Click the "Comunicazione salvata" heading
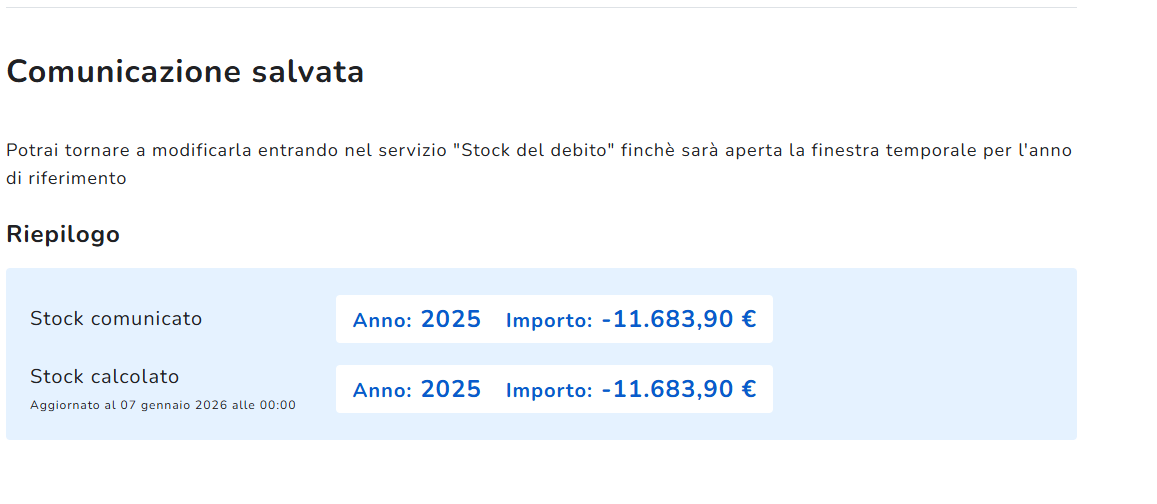 point(185,72)
